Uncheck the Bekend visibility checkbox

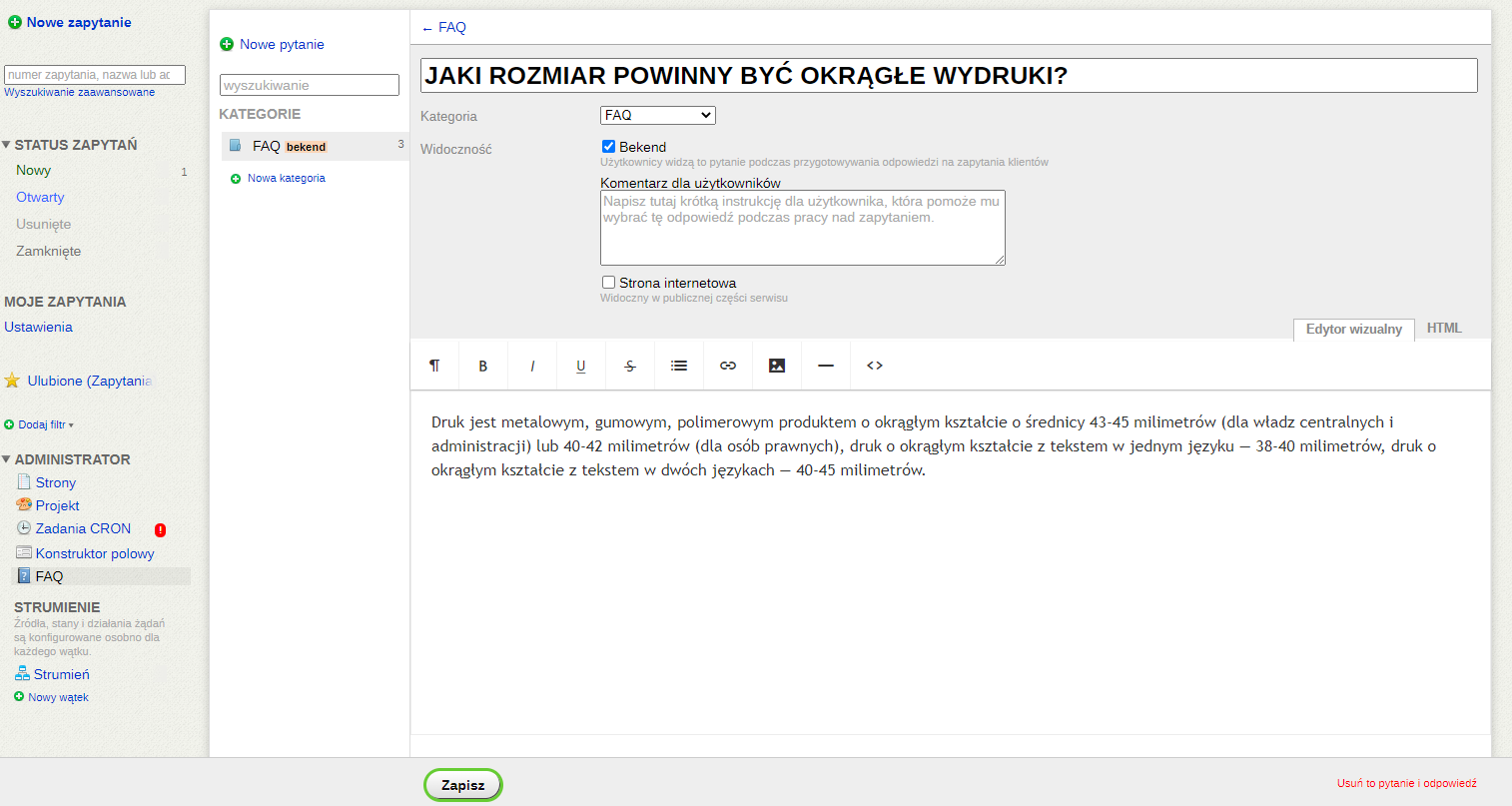tap(608, 146)
